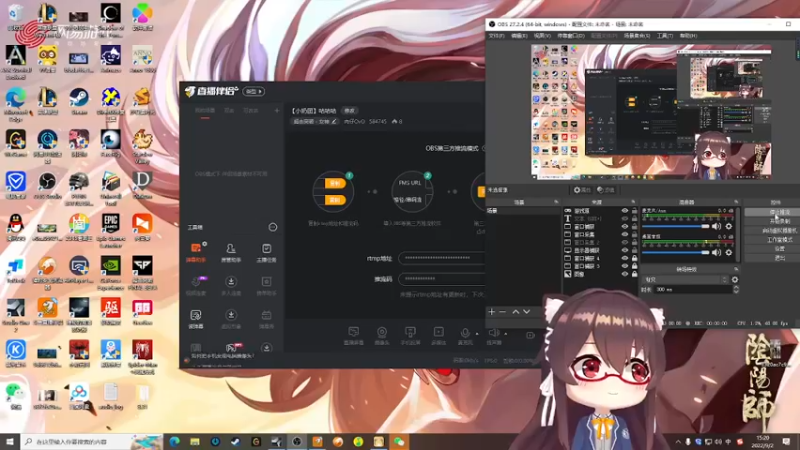Screen dimensions: 800x450
Task: Open the Epic Games Launcher desktop shortcut
Action: [x=111, y=231]
